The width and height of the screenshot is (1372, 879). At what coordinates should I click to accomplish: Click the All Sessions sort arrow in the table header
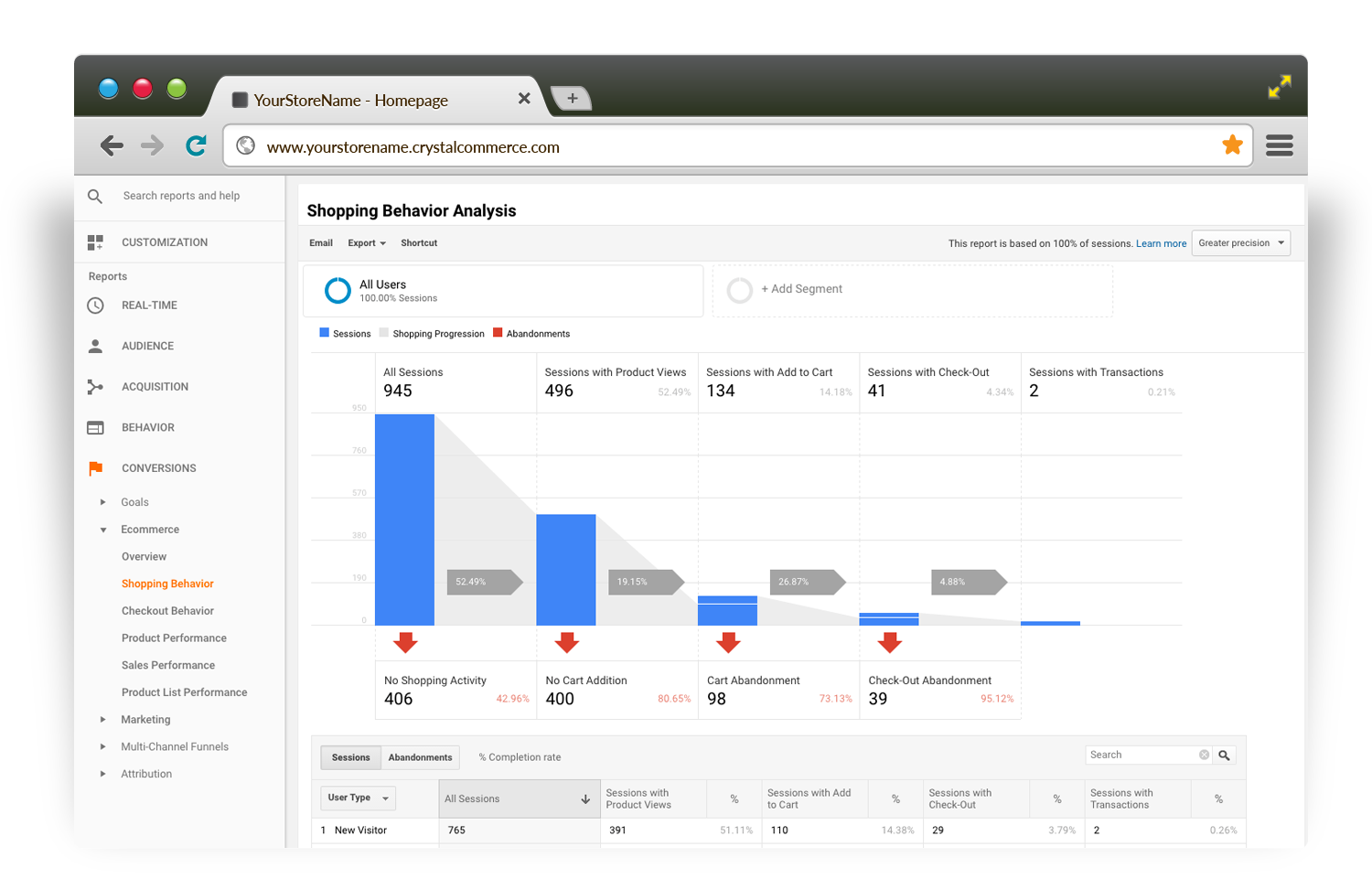pyautogui.click(x=585, y=799)
